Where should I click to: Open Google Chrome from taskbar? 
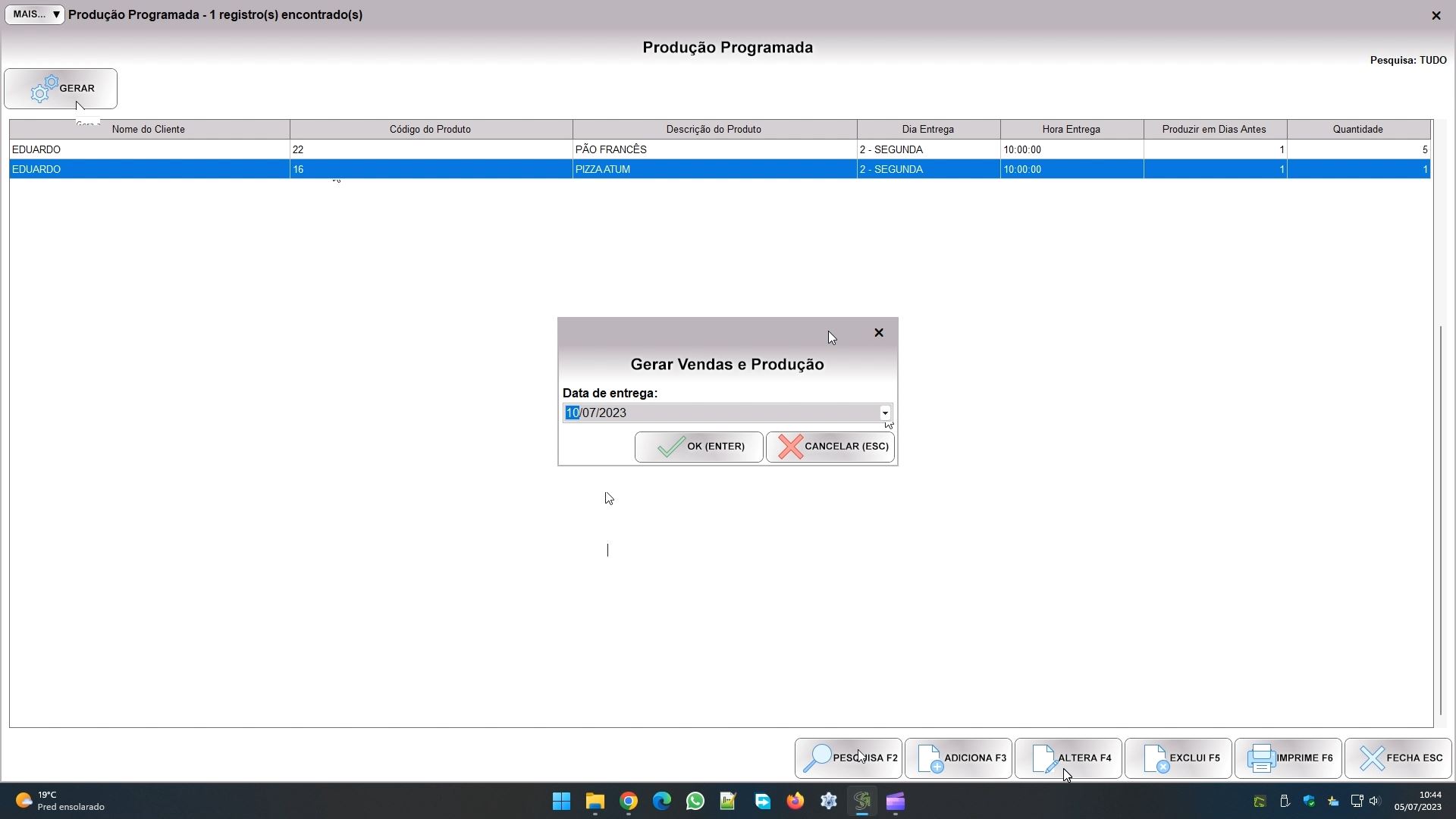(628, 802)
